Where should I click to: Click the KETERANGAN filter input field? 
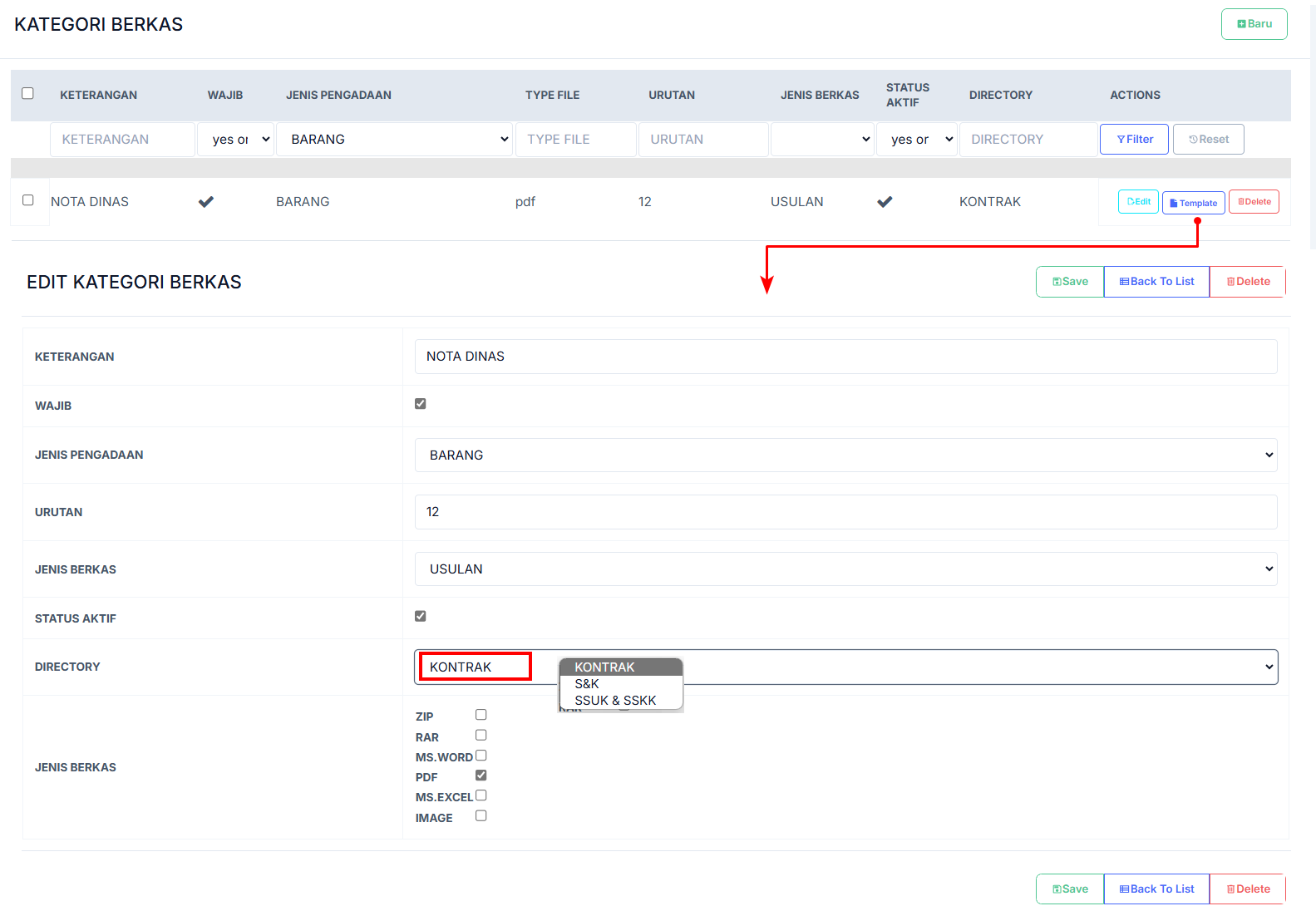(x=122, y=140)
